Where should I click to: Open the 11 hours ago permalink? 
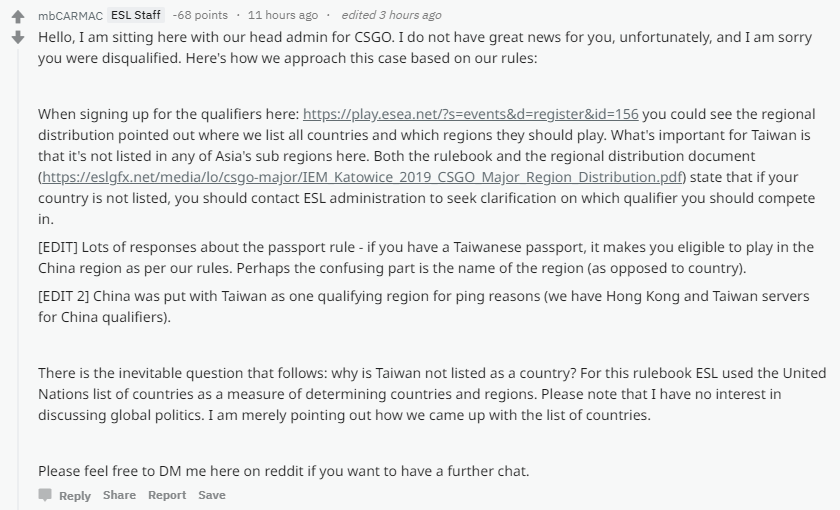pyautogui.click(x=283, y=15)
